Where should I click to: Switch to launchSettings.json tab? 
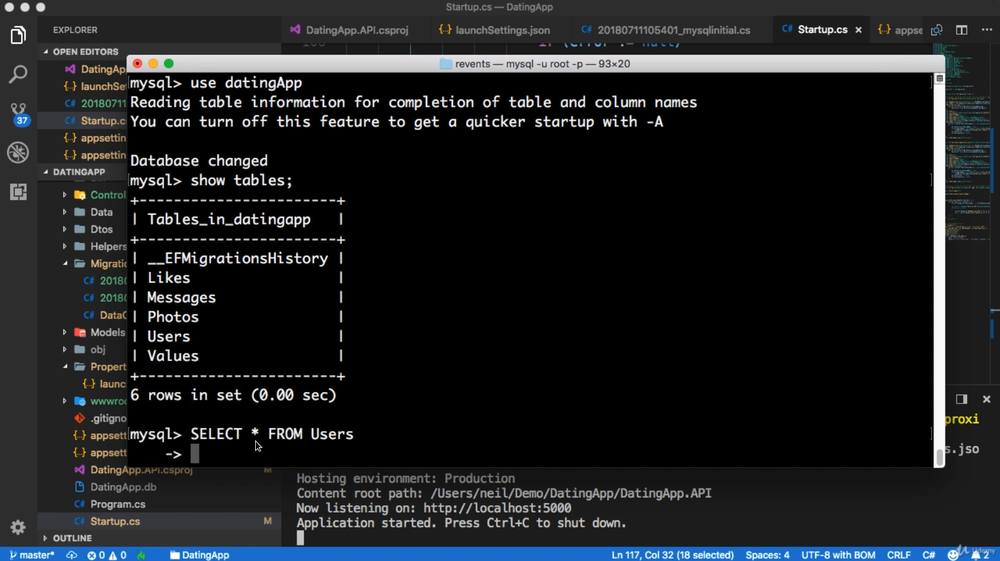click(494, 30)
